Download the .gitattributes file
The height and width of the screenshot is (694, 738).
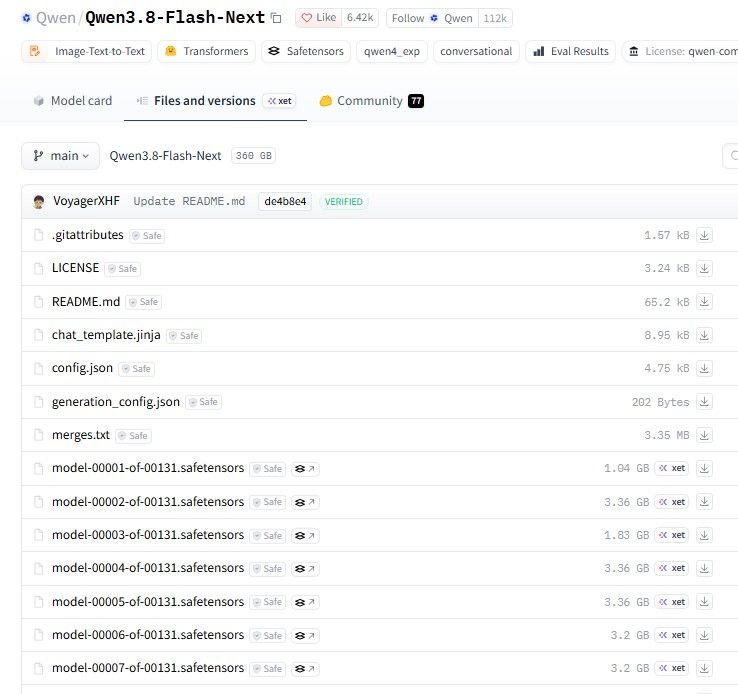(x=704, y=235)
